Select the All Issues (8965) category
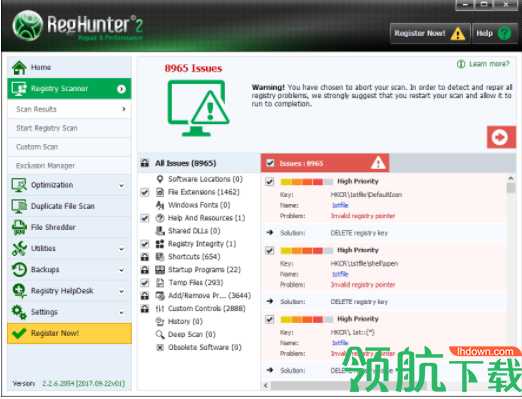Viewport: 522px width, 399px height. pyautogui.click(x=199, y=163)
